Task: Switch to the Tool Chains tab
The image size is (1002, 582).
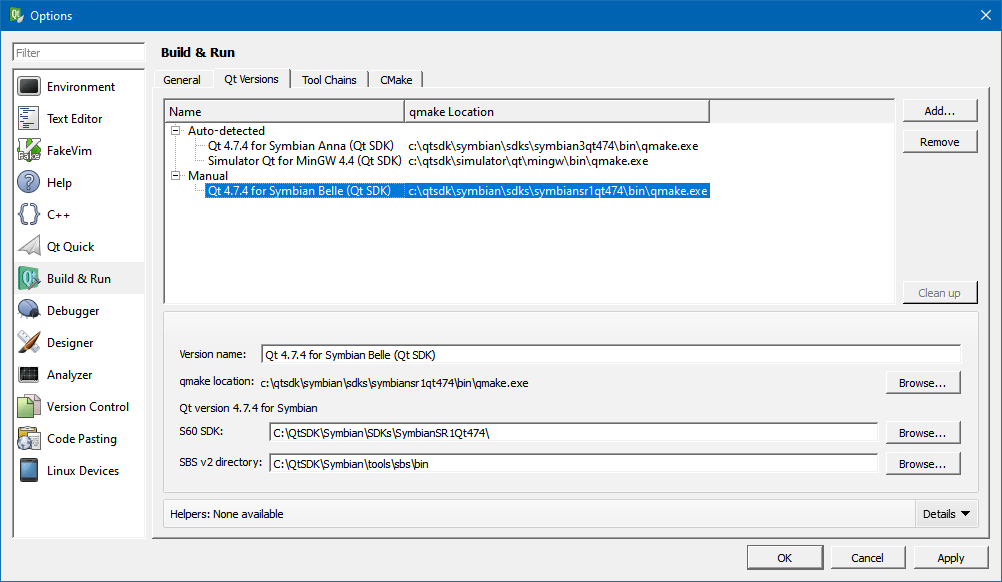Action: point(329,80)
